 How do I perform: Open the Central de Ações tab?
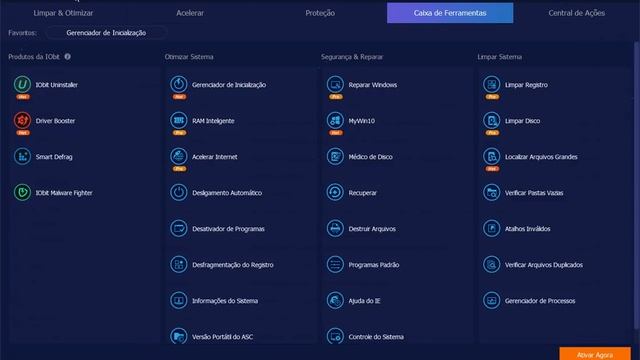point(576,13)
